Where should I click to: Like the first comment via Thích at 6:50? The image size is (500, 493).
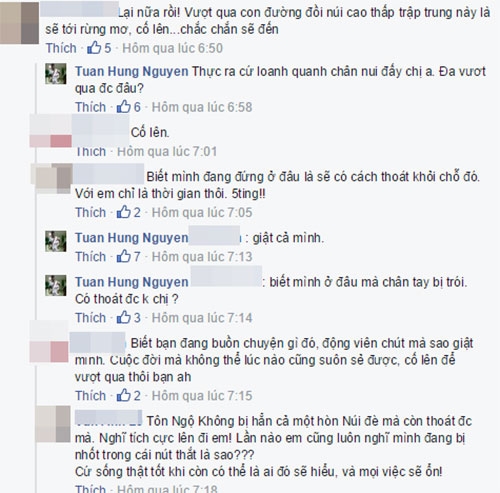[x=61, y=48]
